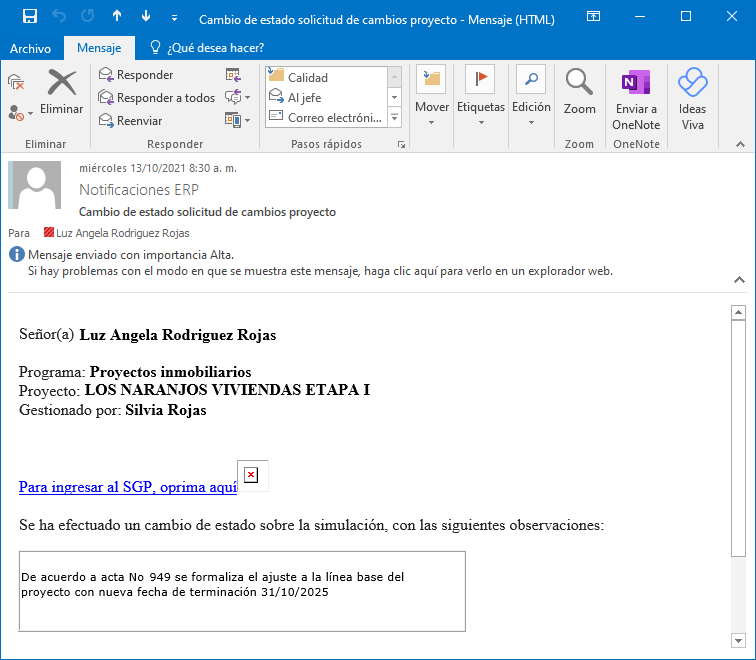Click the Redo arrow in the title bar
This screenshot has height=660, width=756.
[x=88, y=16]
